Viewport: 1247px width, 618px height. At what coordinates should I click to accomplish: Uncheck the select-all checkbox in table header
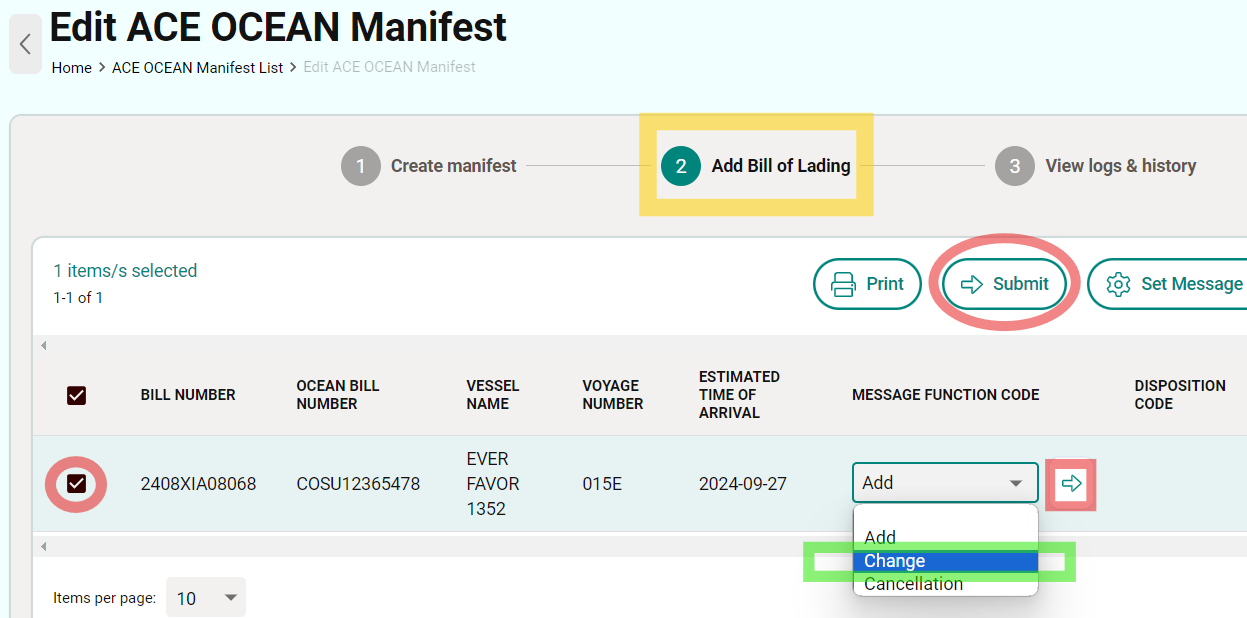pyautogui.click(x=76, y=395)
